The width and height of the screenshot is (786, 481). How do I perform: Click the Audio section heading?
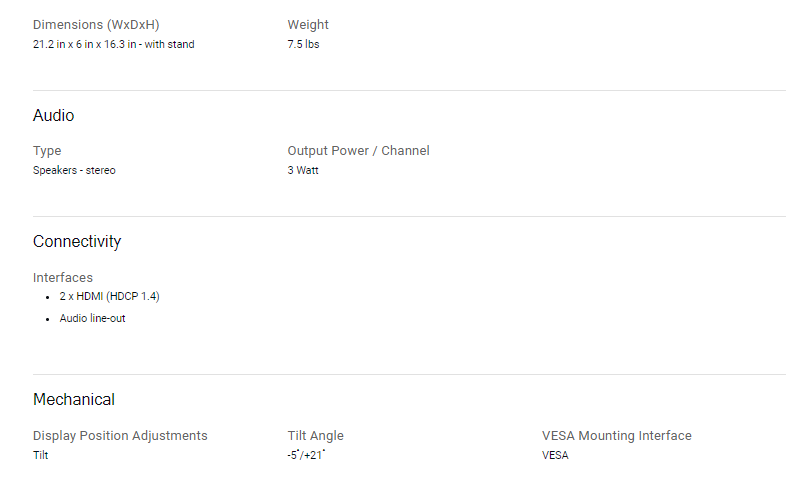(x=54, y=115)
